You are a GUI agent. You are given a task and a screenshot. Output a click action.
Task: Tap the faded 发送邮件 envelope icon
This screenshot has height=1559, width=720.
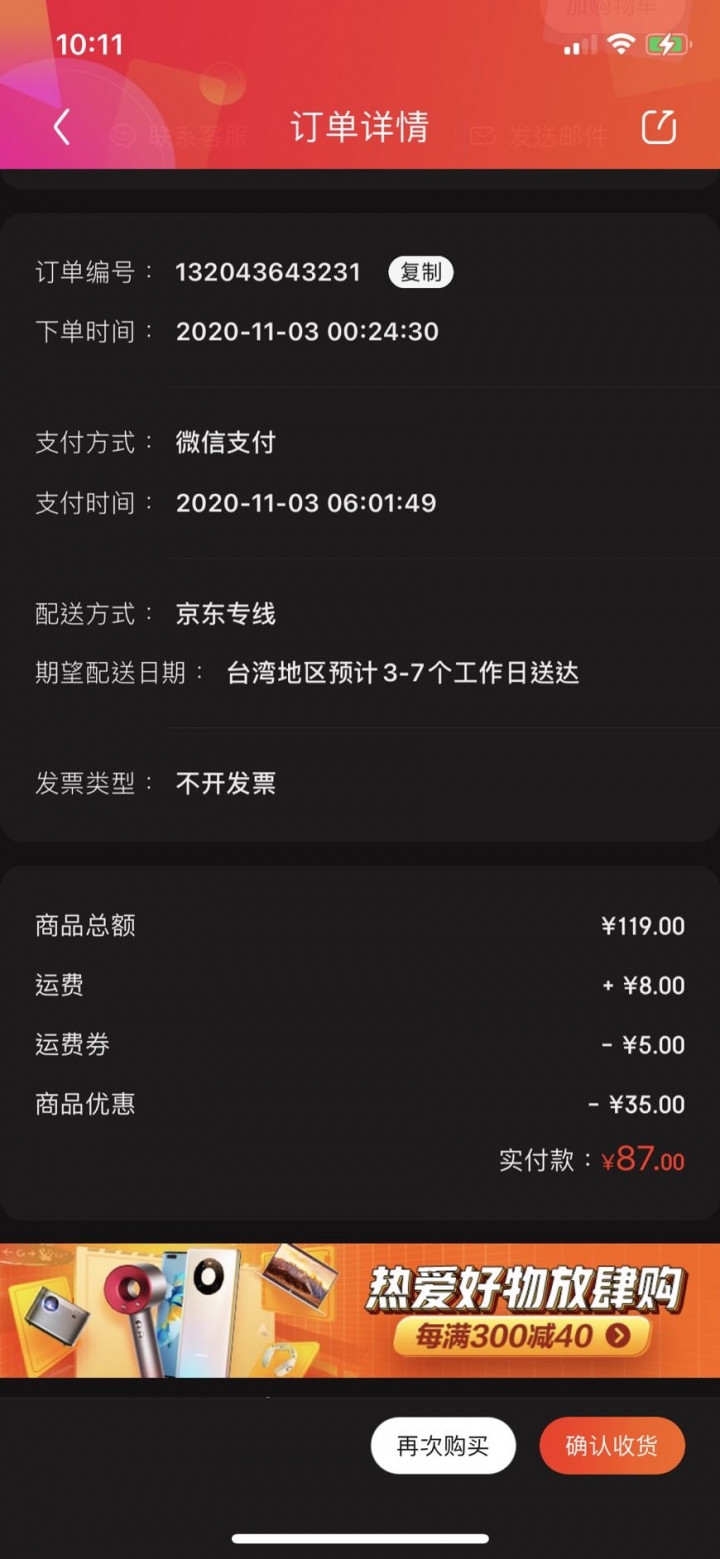pyautogui.click(x=483, y=135)
